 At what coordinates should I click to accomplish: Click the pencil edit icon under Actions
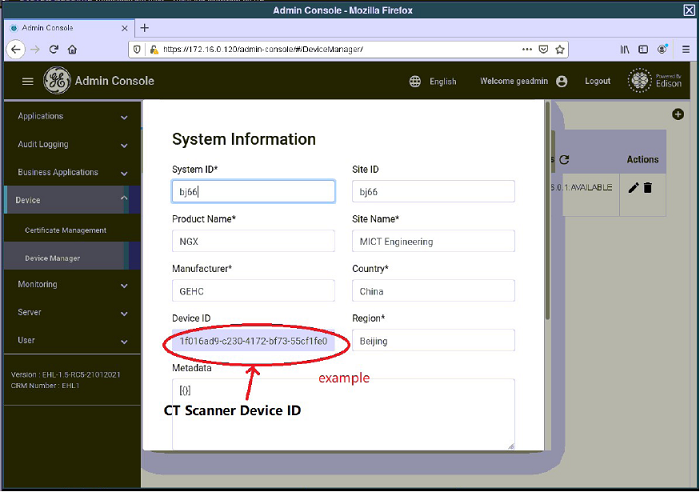click(x=633, y=187)
